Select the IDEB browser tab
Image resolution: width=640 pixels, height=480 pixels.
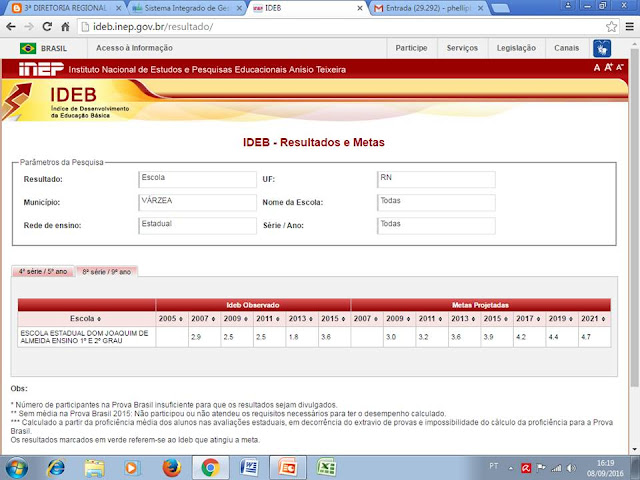point(308,8)
